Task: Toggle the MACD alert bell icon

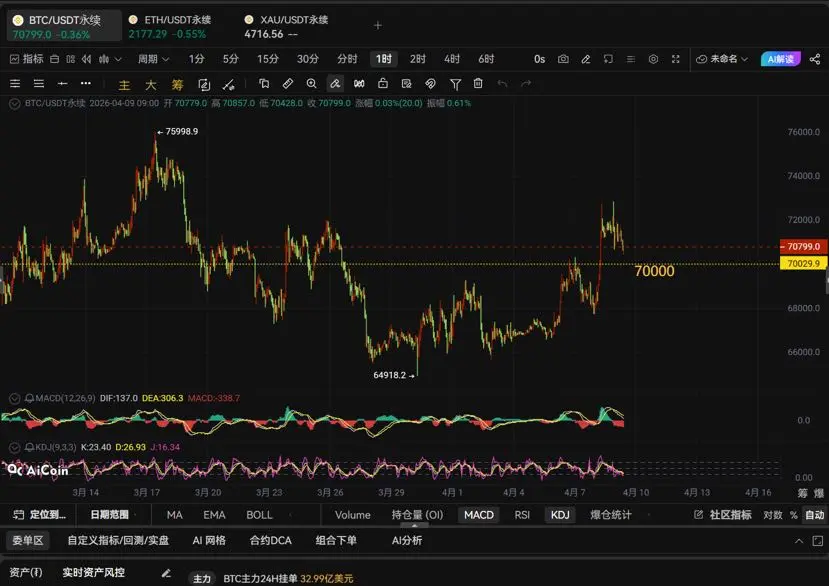Action: click(x=29, y=398)
